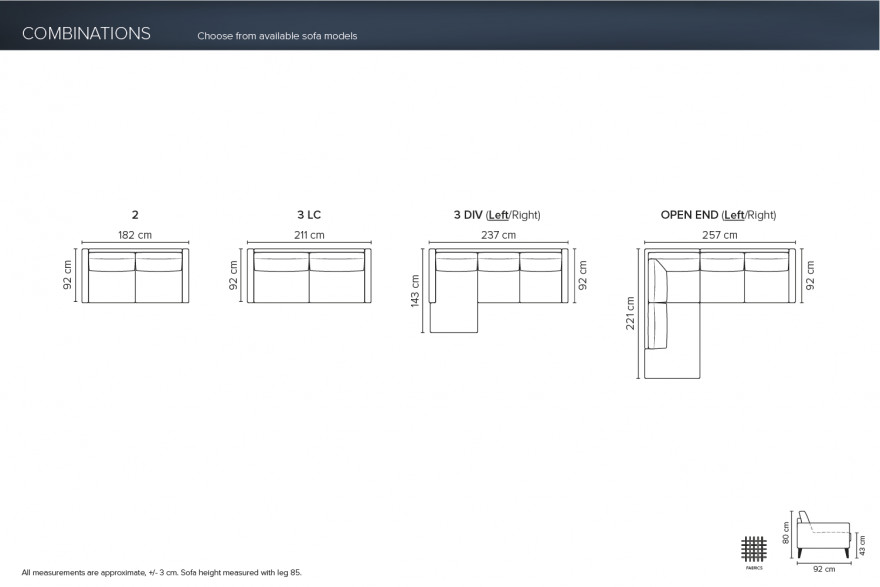Click '92 cm' depth of 2-seater
The image size is (880, 587).
[67, 275]
